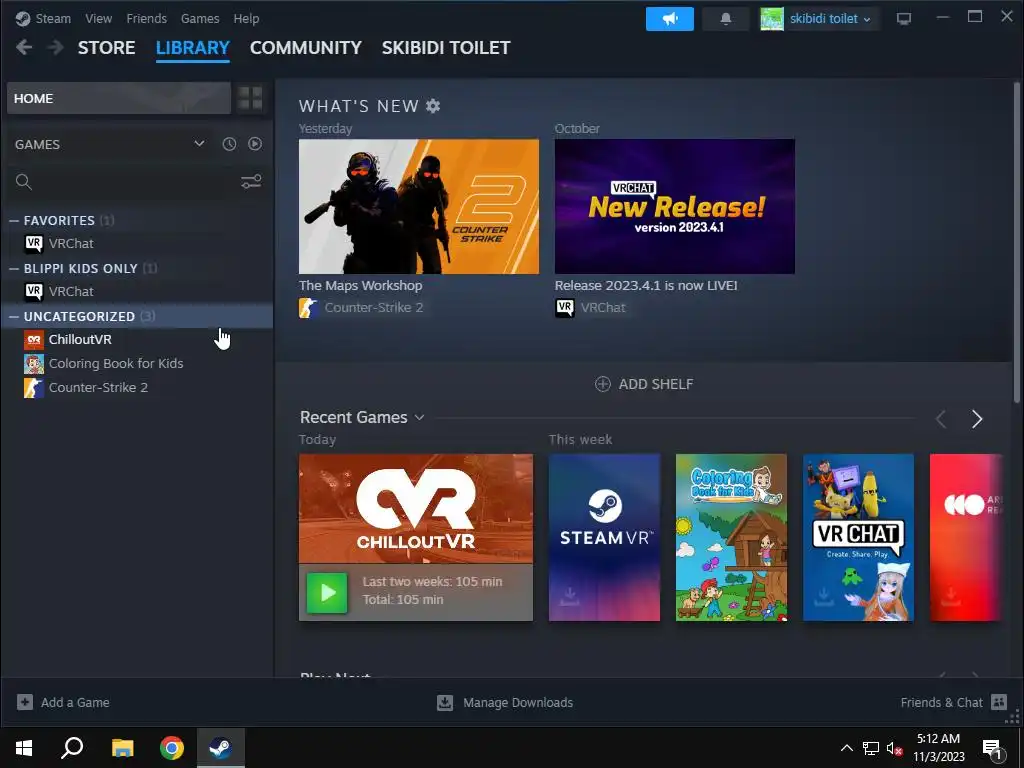Select the SteamVR game card
The width and height of the screenshot is (1024, 768).
click(604, 537)
